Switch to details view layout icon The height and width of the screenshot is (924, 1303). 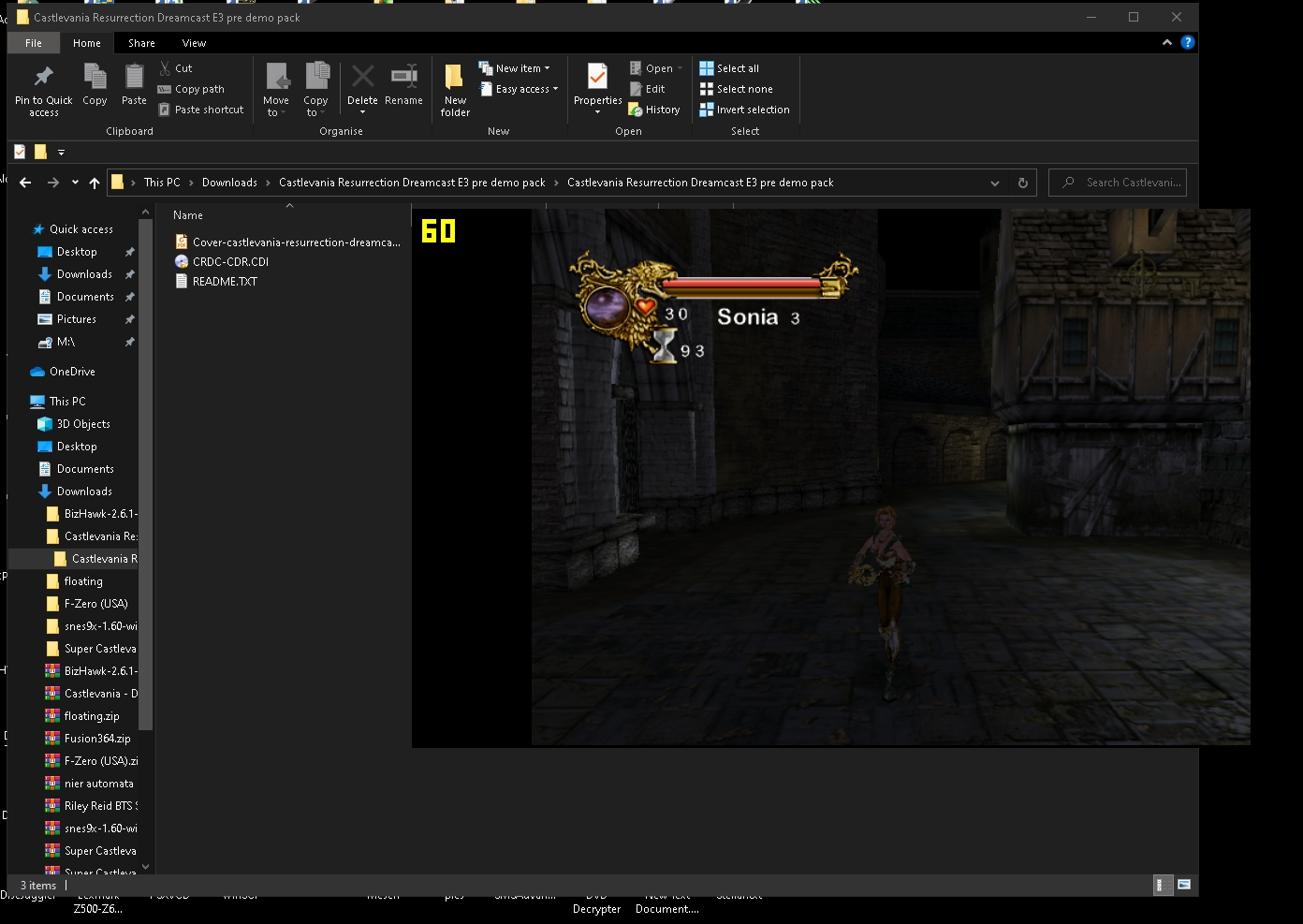tap(1163, 885)
